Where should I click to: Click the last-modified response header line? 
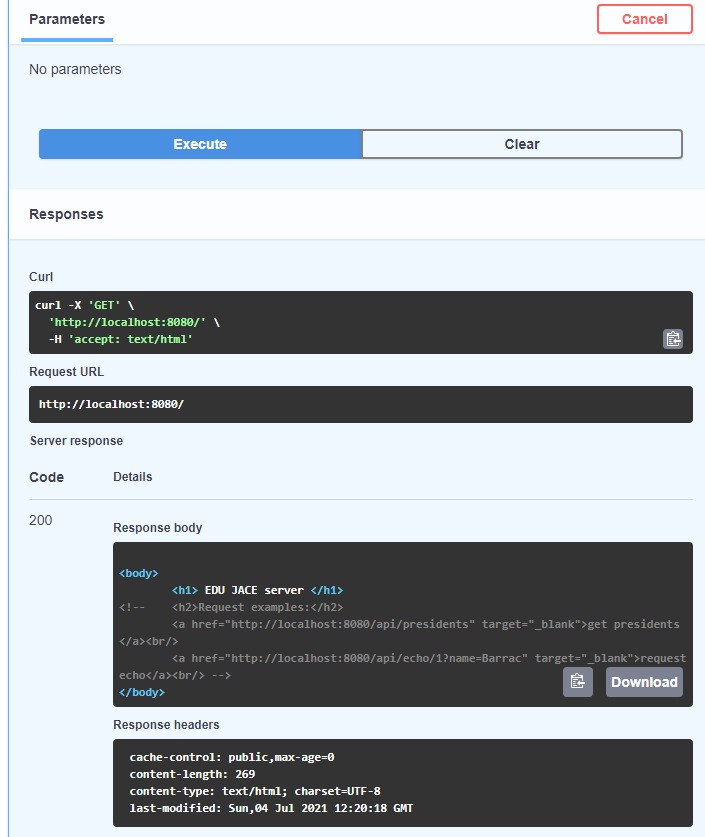(271, 808)
